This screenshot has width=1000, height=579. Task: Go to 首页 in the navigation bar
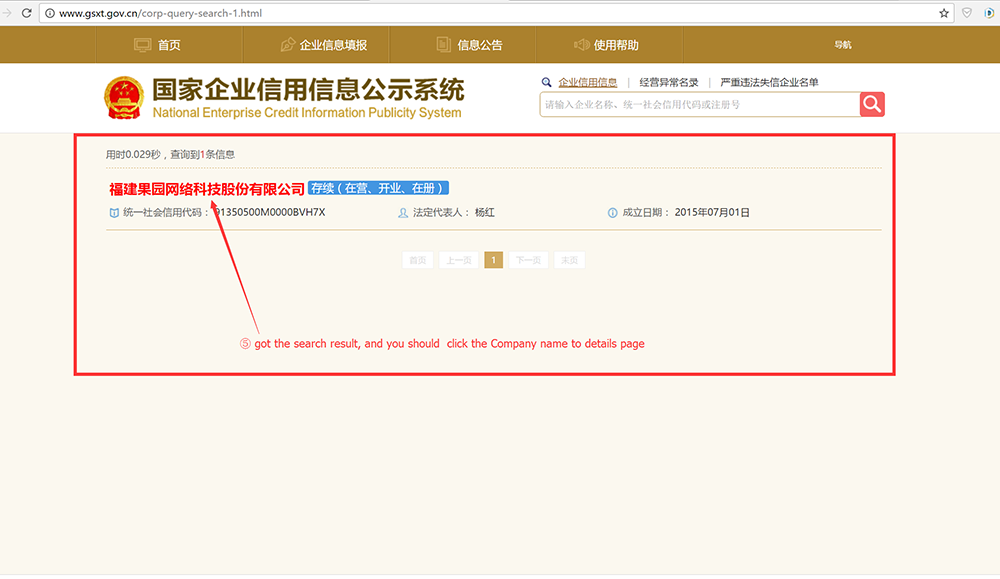[169, 45]
